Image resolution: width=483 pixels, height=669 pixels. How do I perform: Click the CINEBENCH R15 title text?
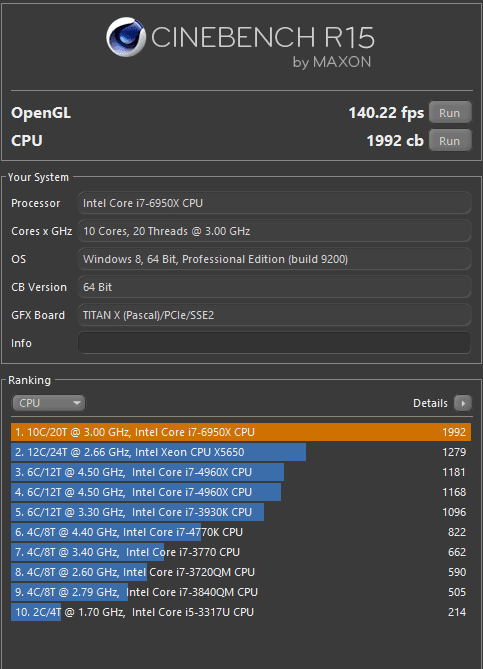click(x=263, y=38)
